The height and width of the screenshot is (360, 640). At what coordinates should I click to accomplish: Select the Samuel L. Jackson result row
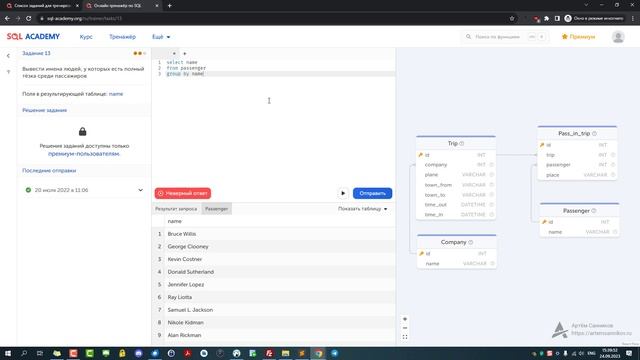pyautogui.click(x=273, y=310)
